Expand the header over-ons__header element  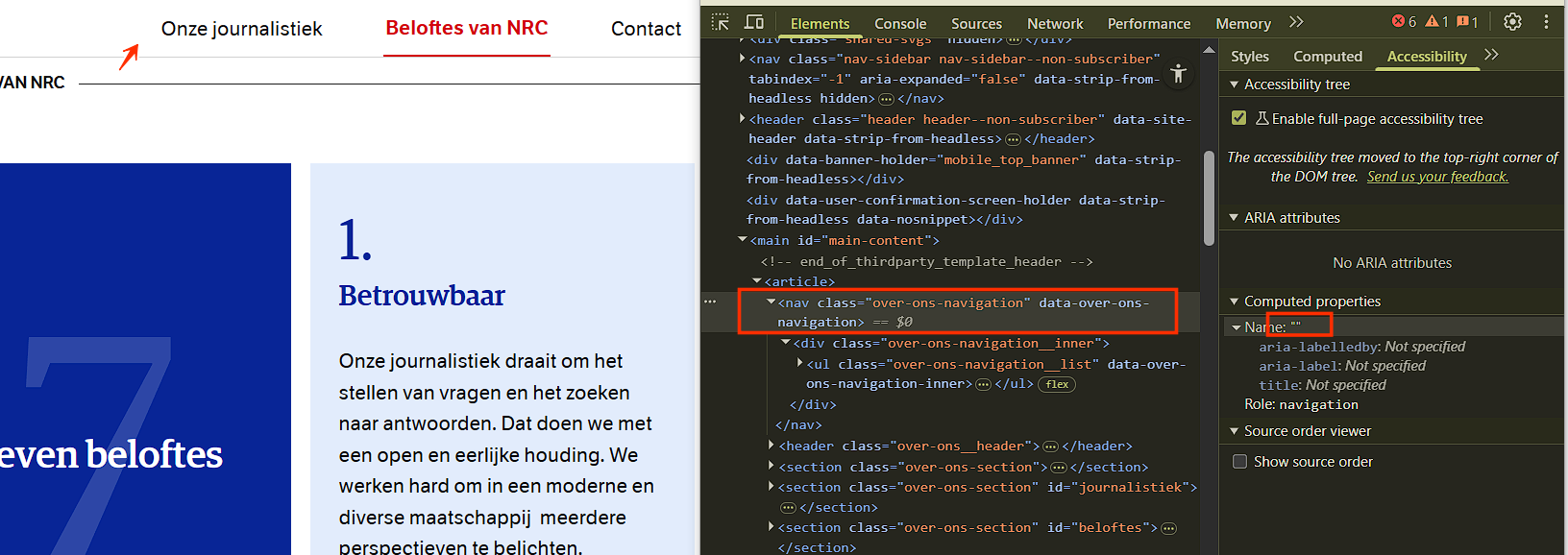click(772, 446)
